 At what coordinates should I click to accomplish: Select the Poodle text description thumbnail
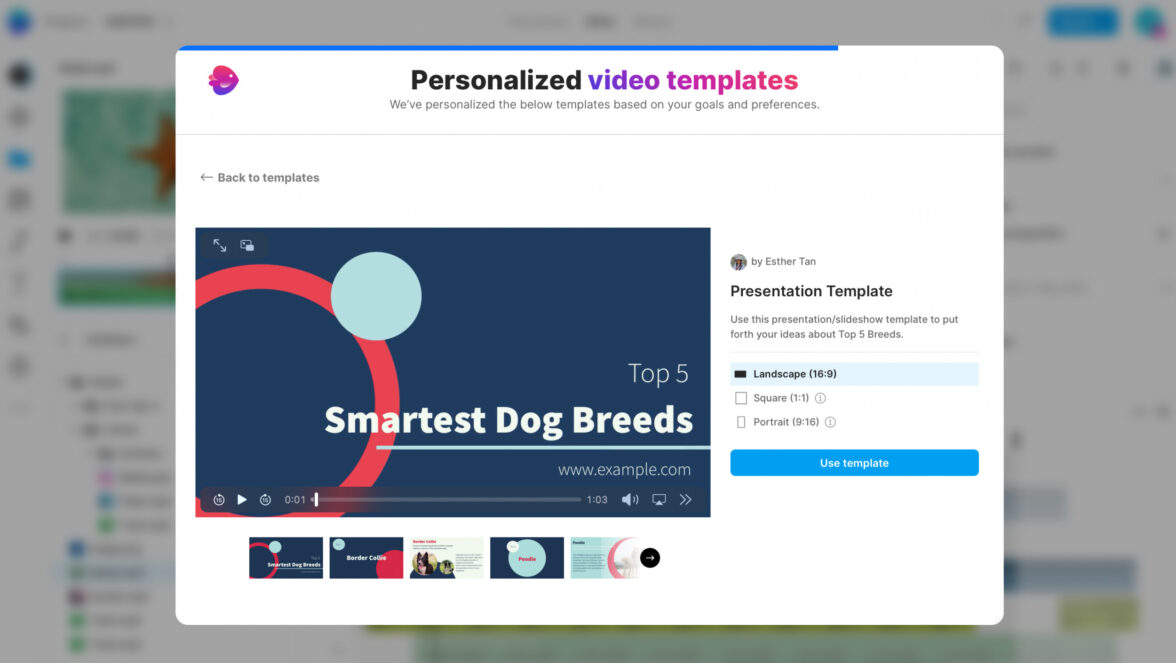click(604, 558)
